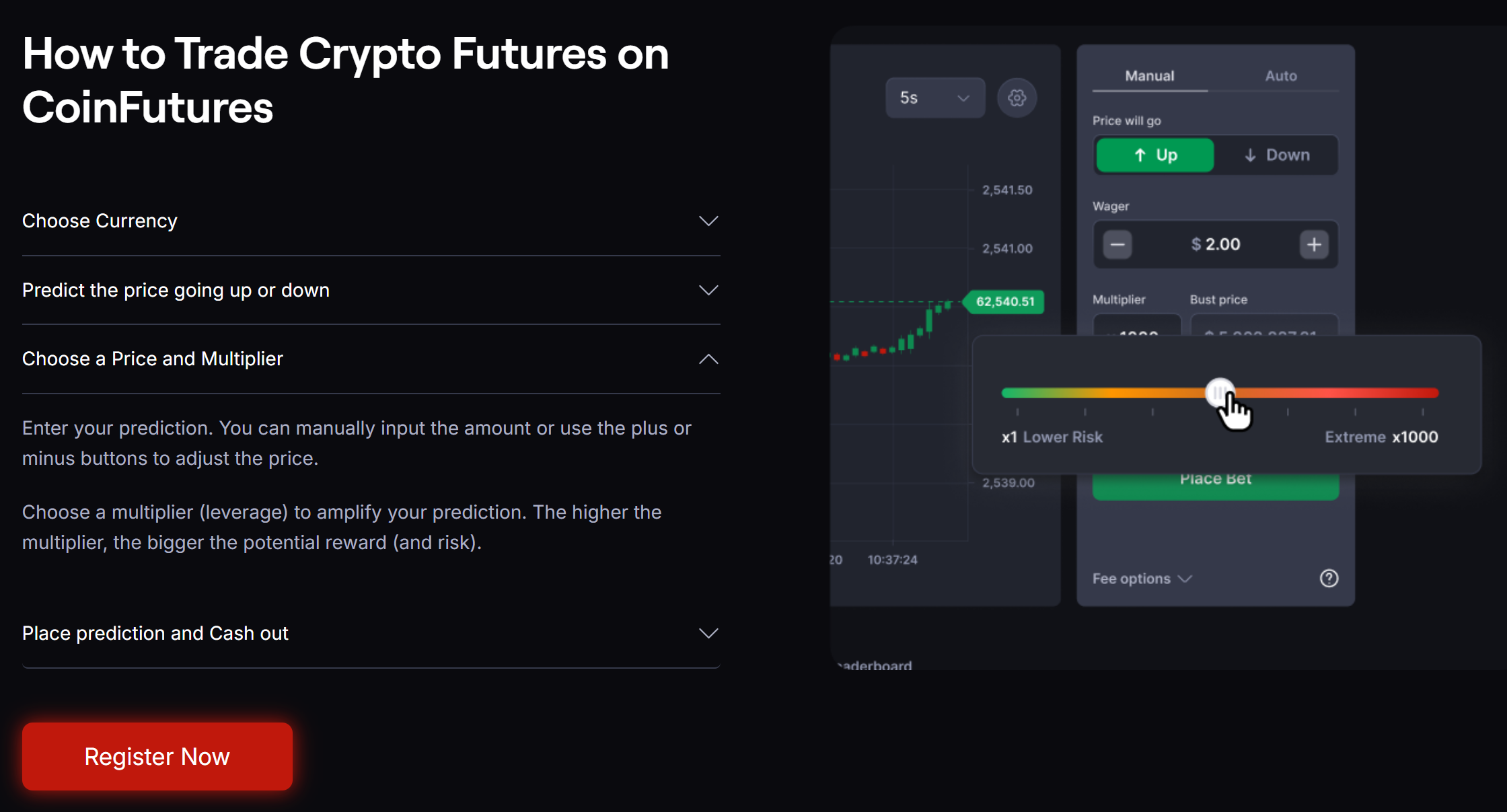Select Up as the price direction
The width and height of the screenshot is (1507, 812).
click(1154, 155)
